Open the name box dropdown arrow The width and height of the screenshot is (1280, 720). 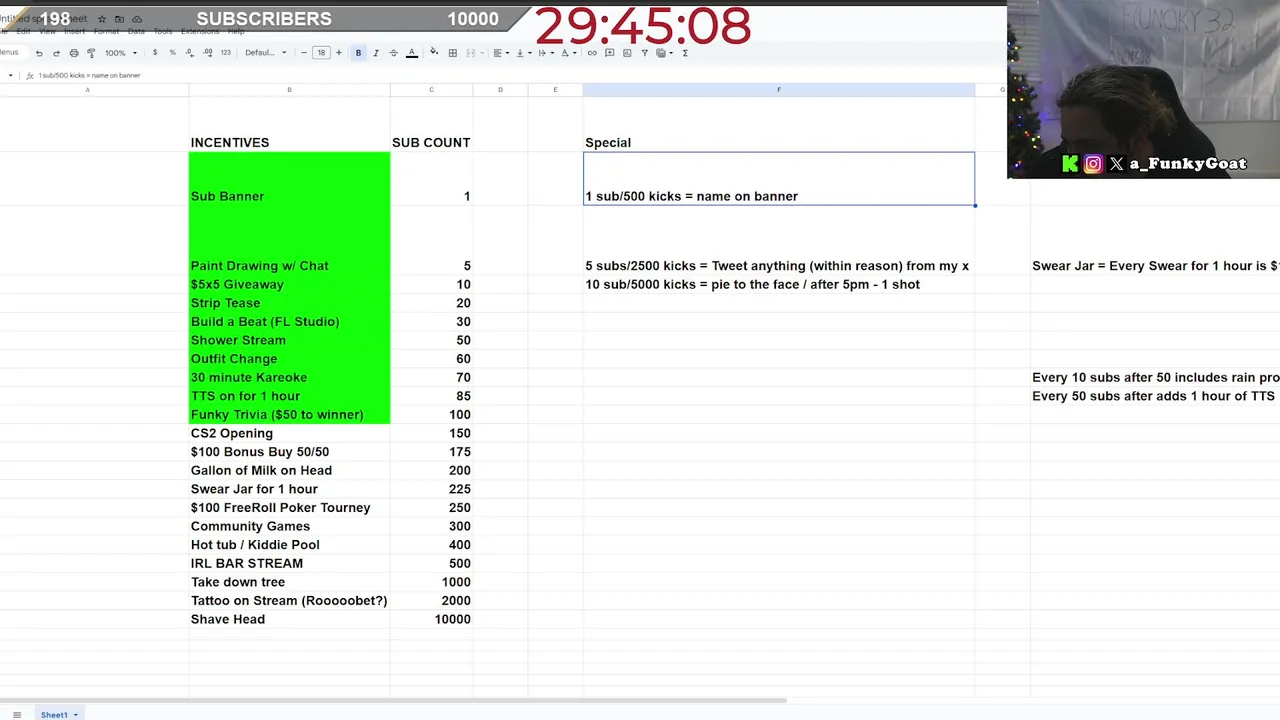click(11, 75)
